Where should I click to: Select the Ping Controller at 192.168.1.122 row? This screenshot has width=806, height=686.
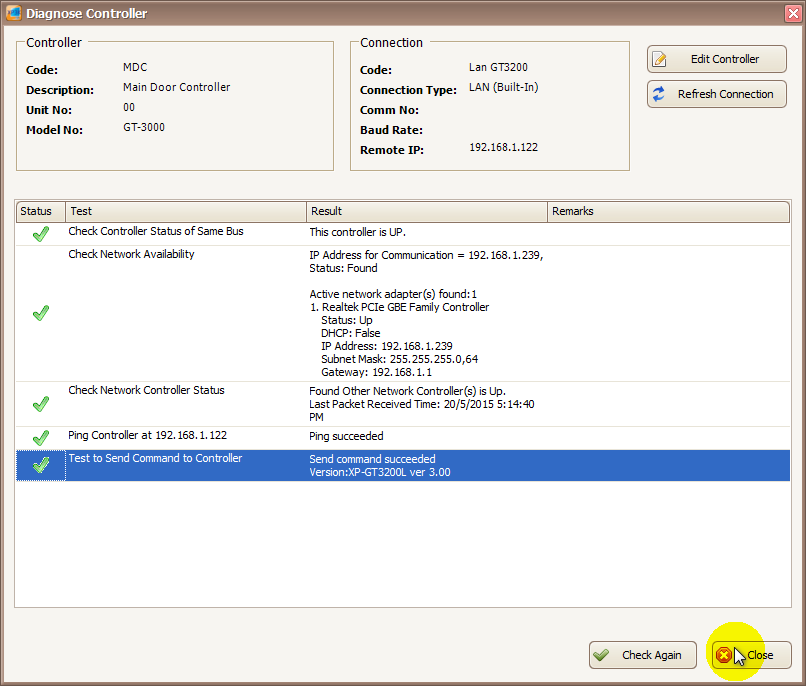coord(147,436)
